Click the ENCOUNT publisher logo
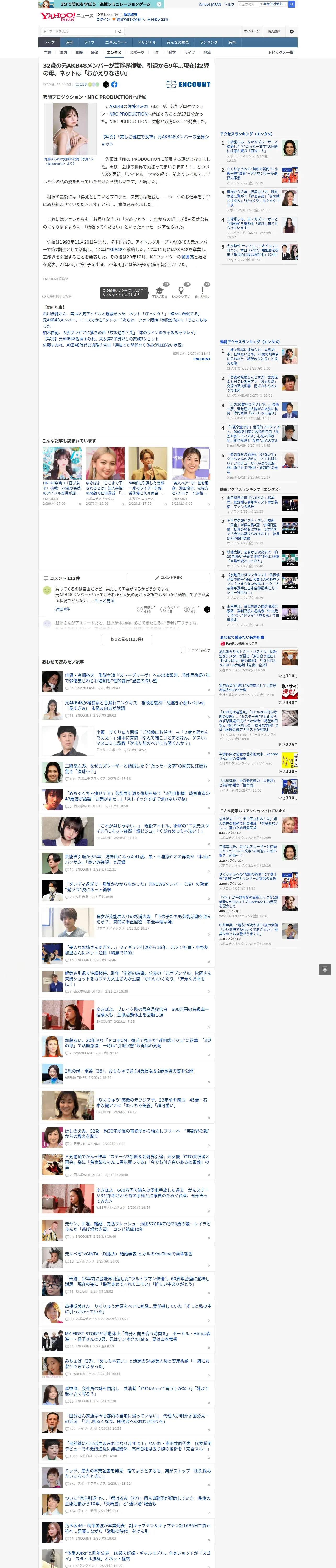Viewport: 336px width, 1568px height. tap(188, 85)
